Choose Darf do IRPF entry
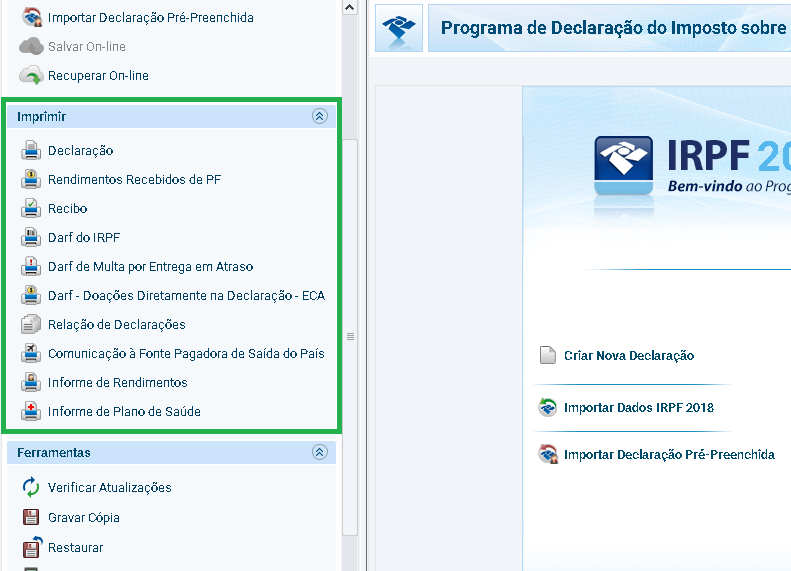The image size is (791, 571). 84,238
